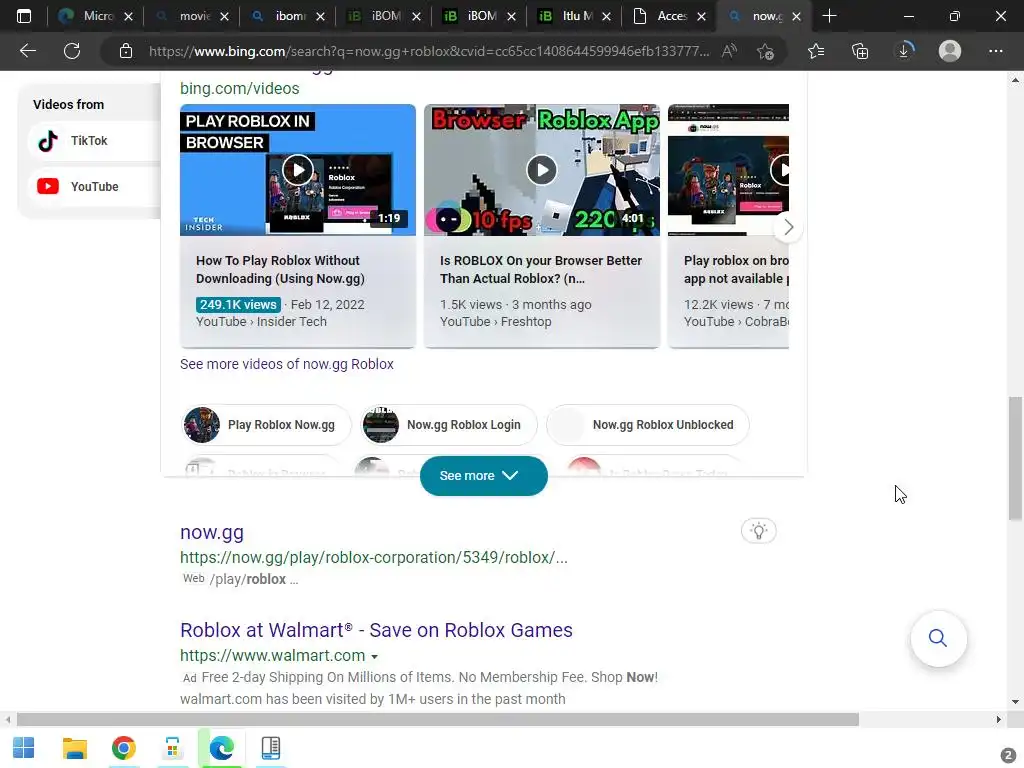Go back to the previous page

click(27, 51)
